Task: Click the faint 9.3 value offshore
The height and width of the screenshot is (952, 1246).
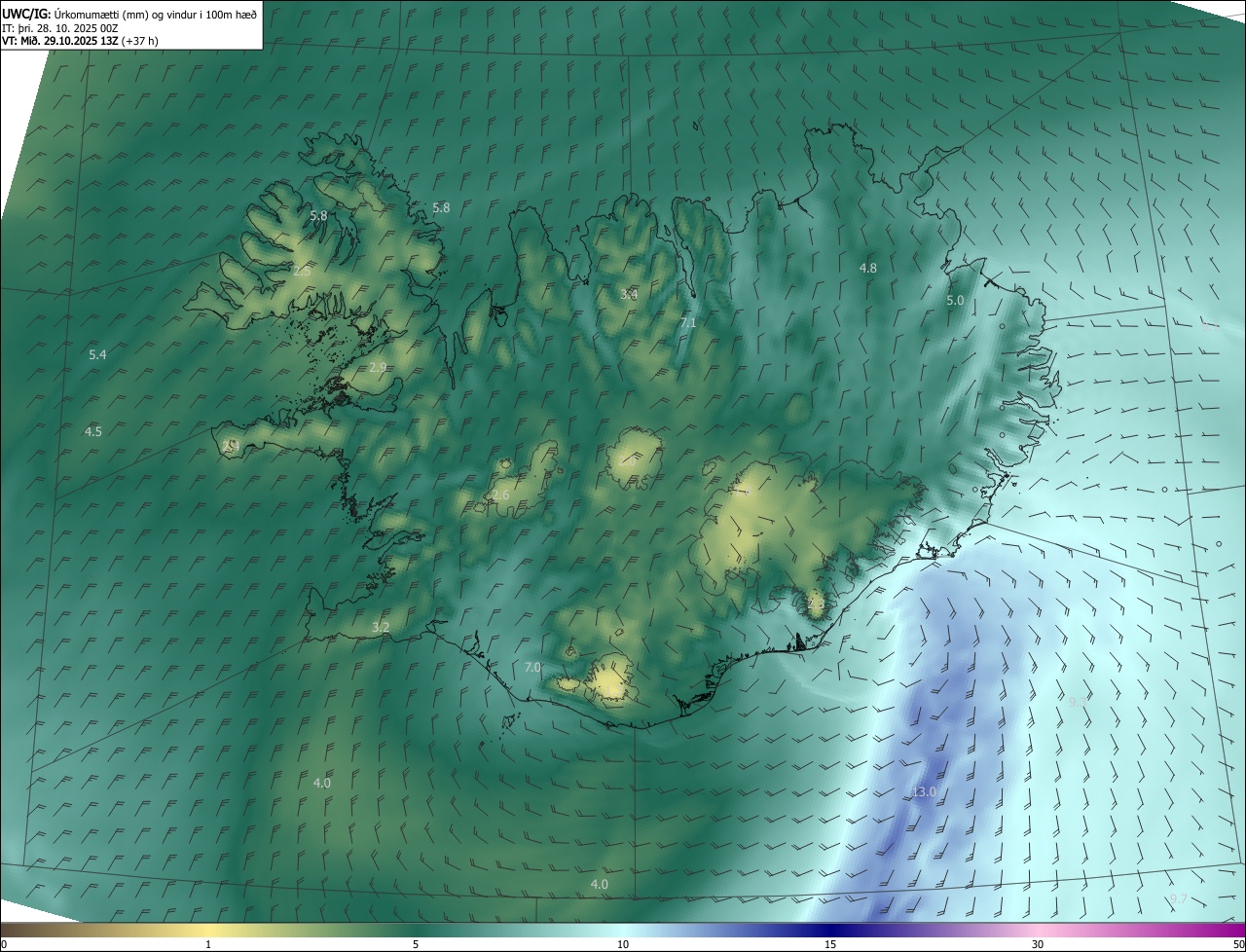Action: (1079, 702)
